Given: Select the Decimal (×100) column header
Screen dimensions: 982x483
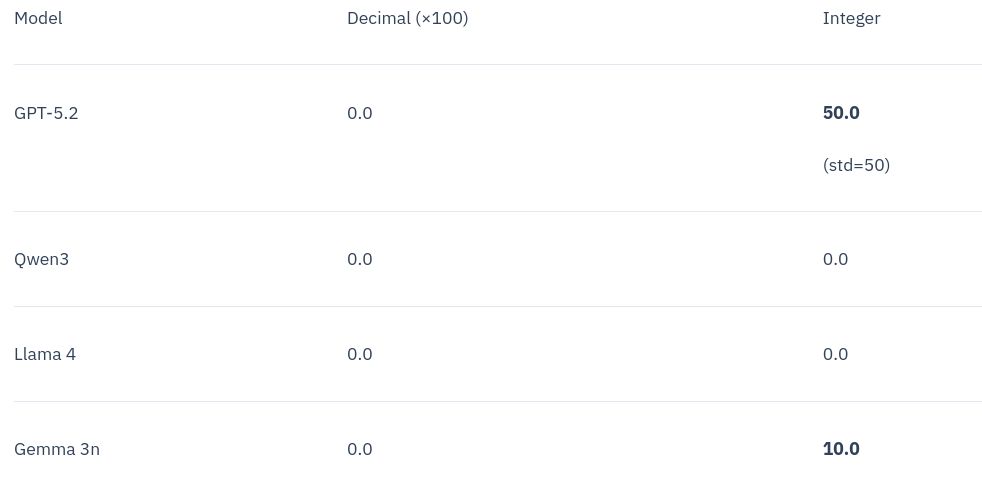Looking at the screenshot, I should click(x=407, y=18).
